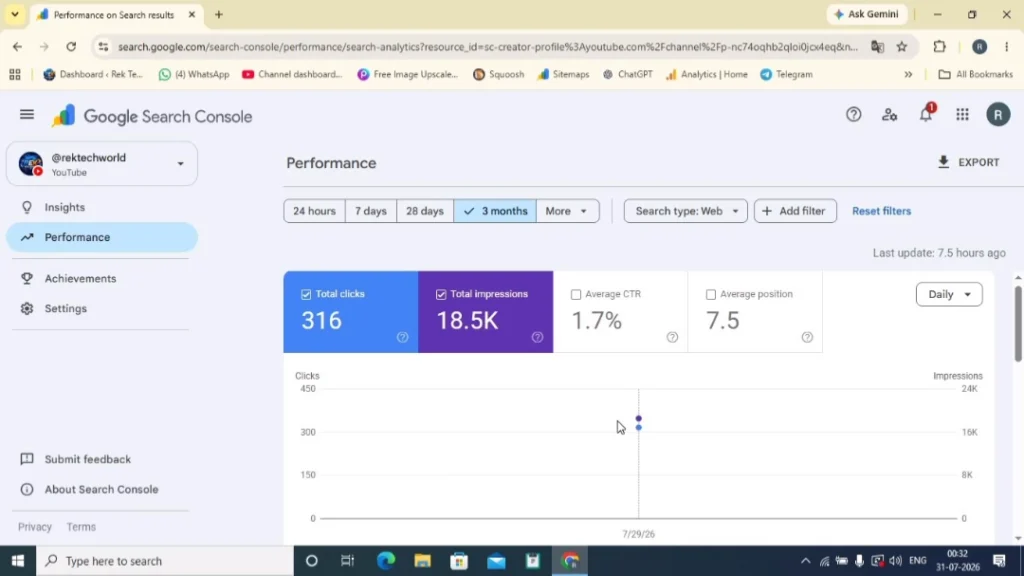1024x576 pixels.
Task: Open the Privacy link
Action: (x=35, y=526)
